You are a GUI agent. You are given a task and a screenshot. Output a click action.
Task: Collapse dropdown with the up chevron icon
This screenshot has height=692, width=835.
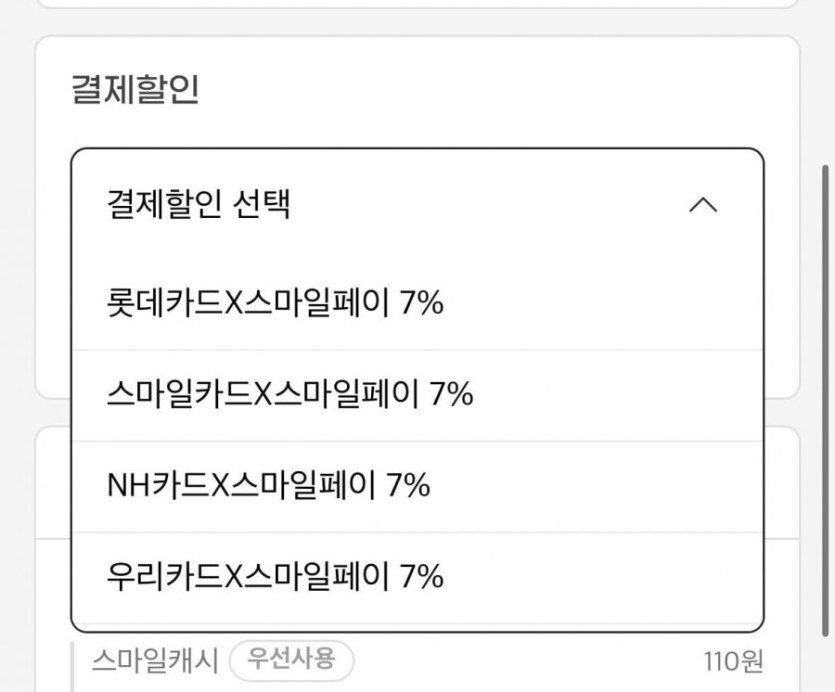(x=704, y=206)
